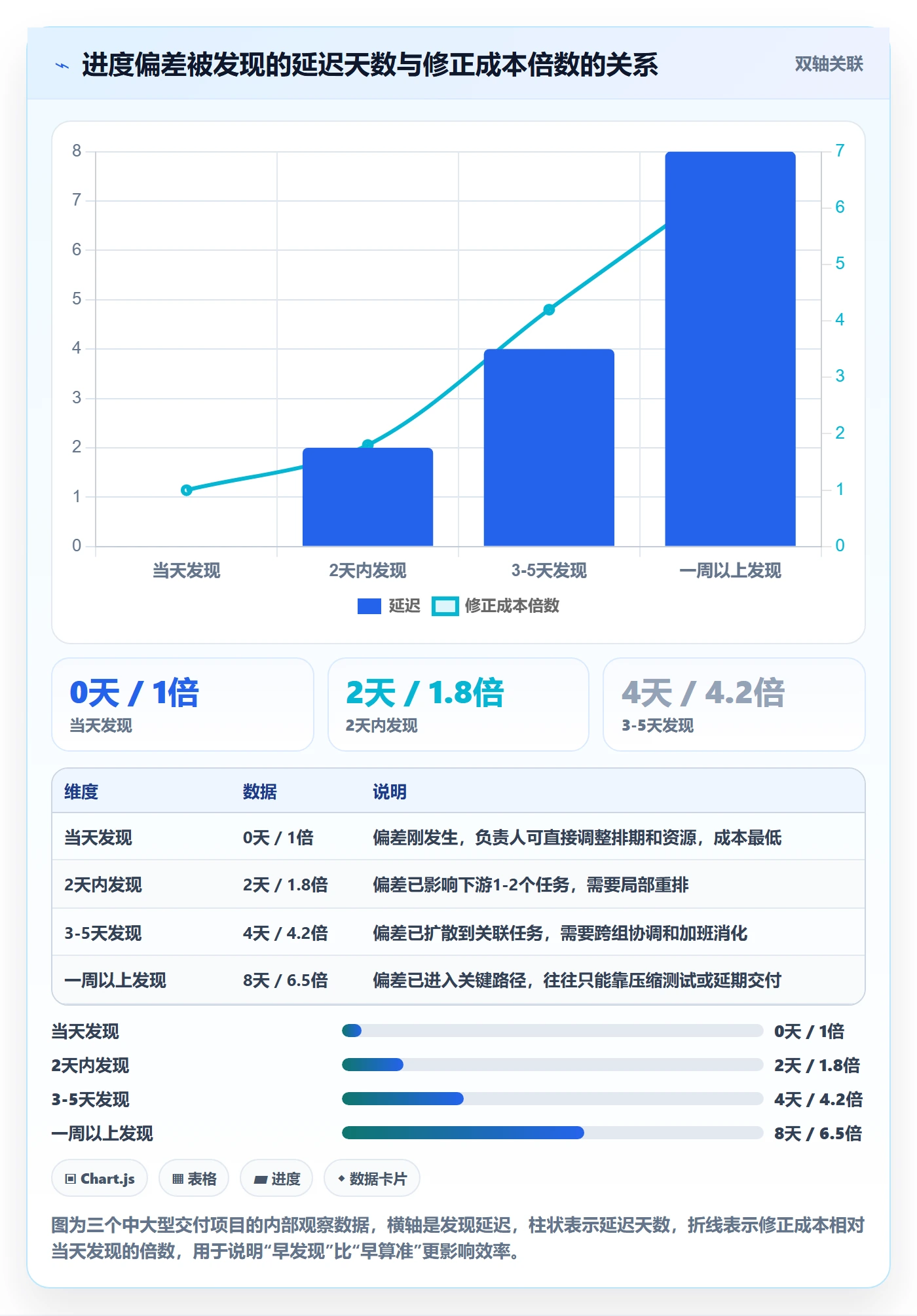This screenshot has height=1316, width=917.
Task: Click the lightning icon beside the chart title
Action: click(x=62, y=65)
